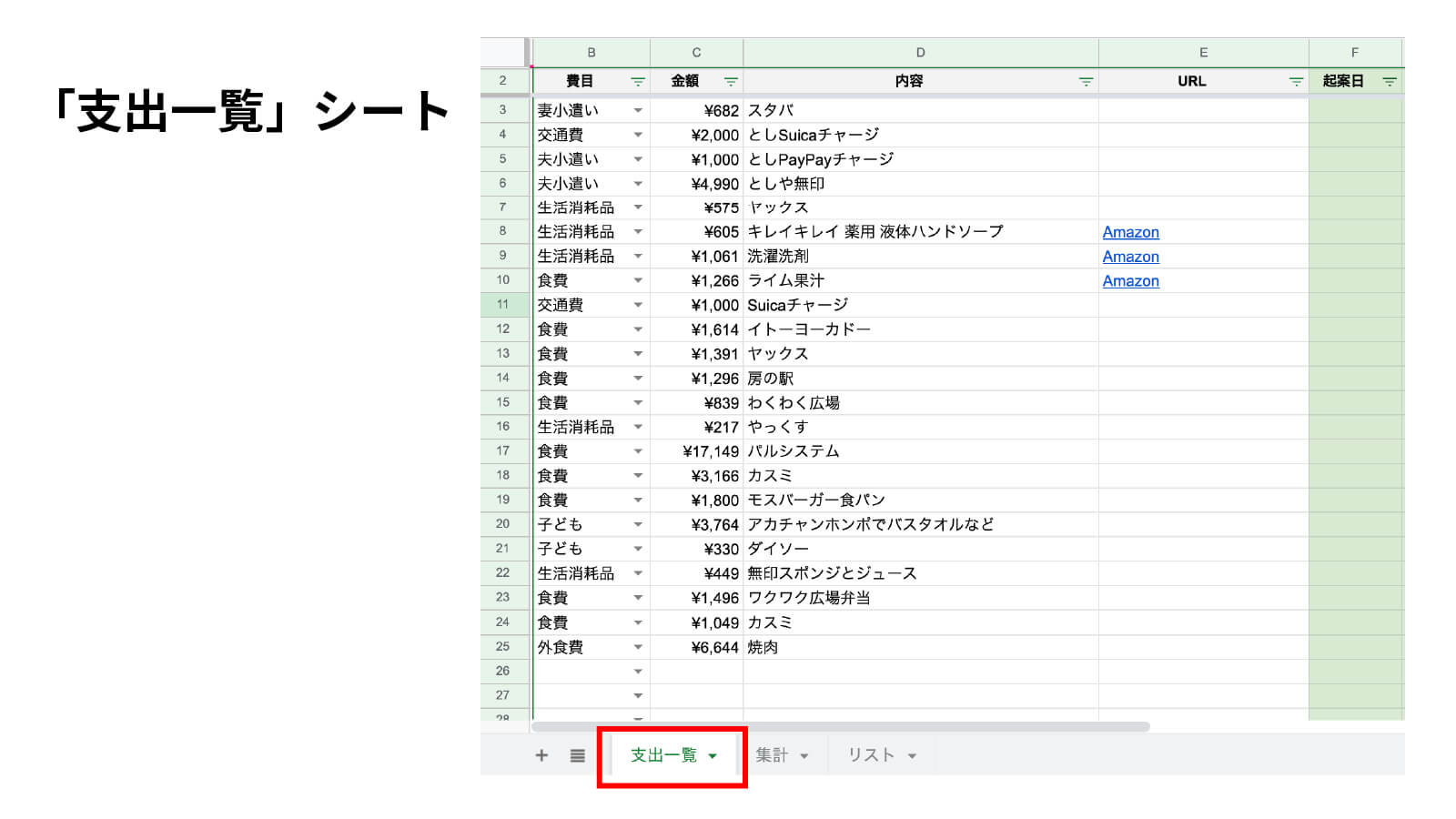1456x819 pixels.
Task: Open filter icon on 内容 column header
Action: click(x=1086, y=82)
